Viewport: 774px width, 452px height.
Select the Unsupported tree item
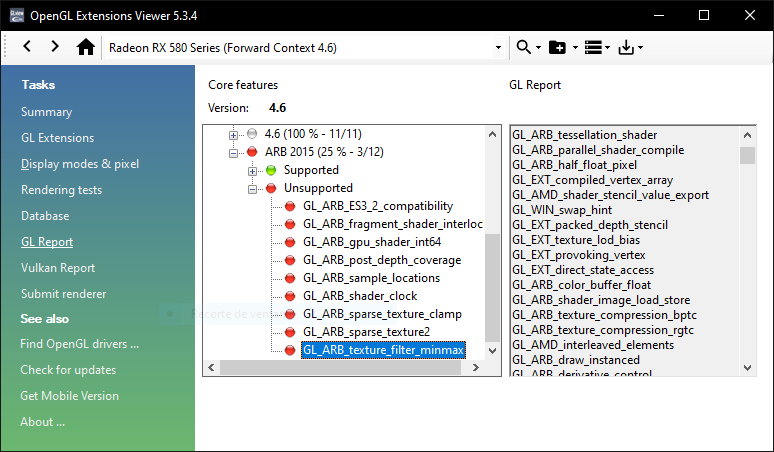point(318,188)
